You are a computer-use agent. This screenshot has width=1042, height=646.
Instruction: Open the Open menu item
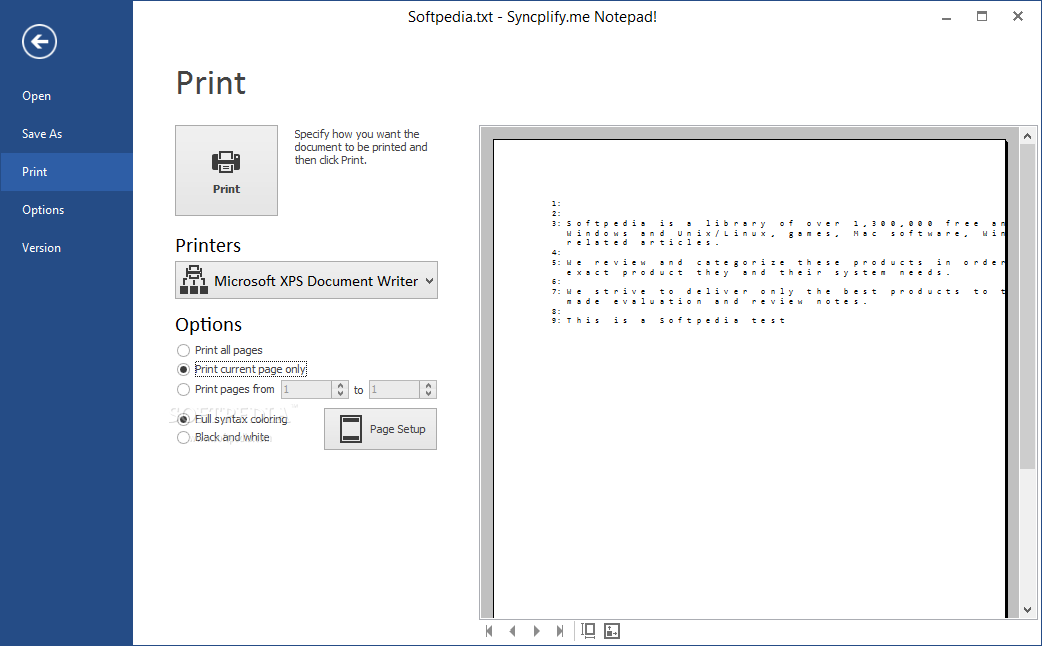pyautogui.click(x=36, y=96)
